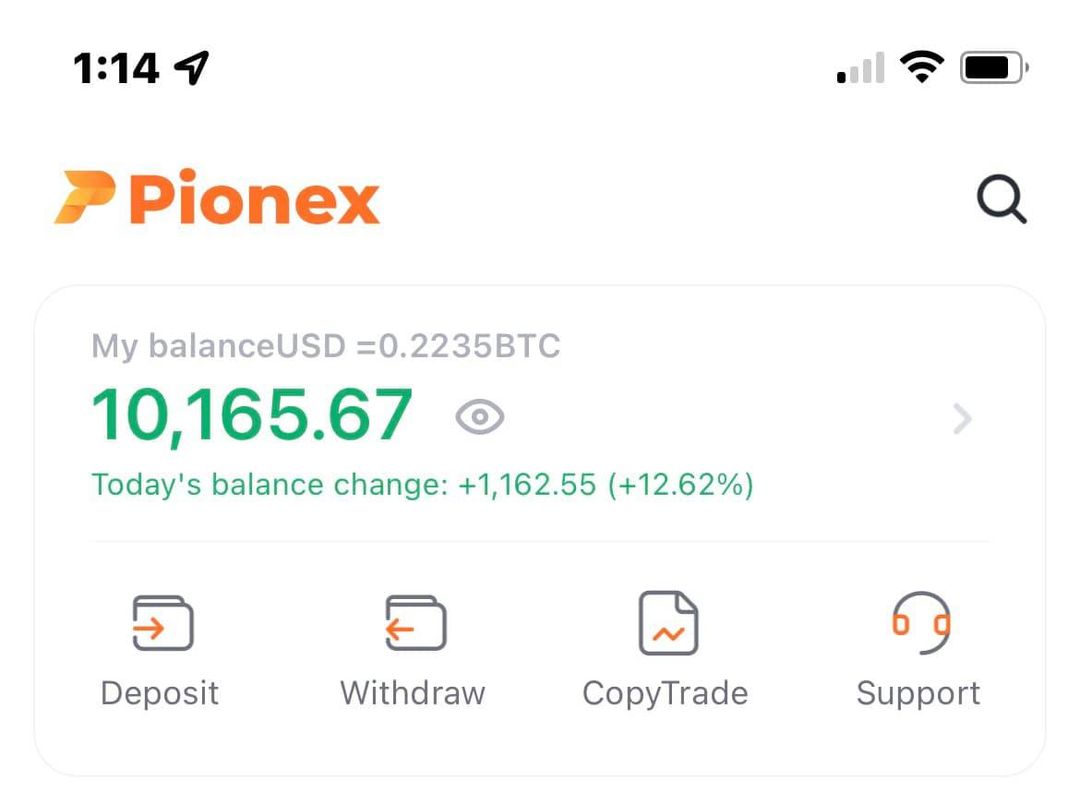Viewport: 1080px width, 804px height.
Task: Hide balance using the eye icon
Action: point(480,417)
